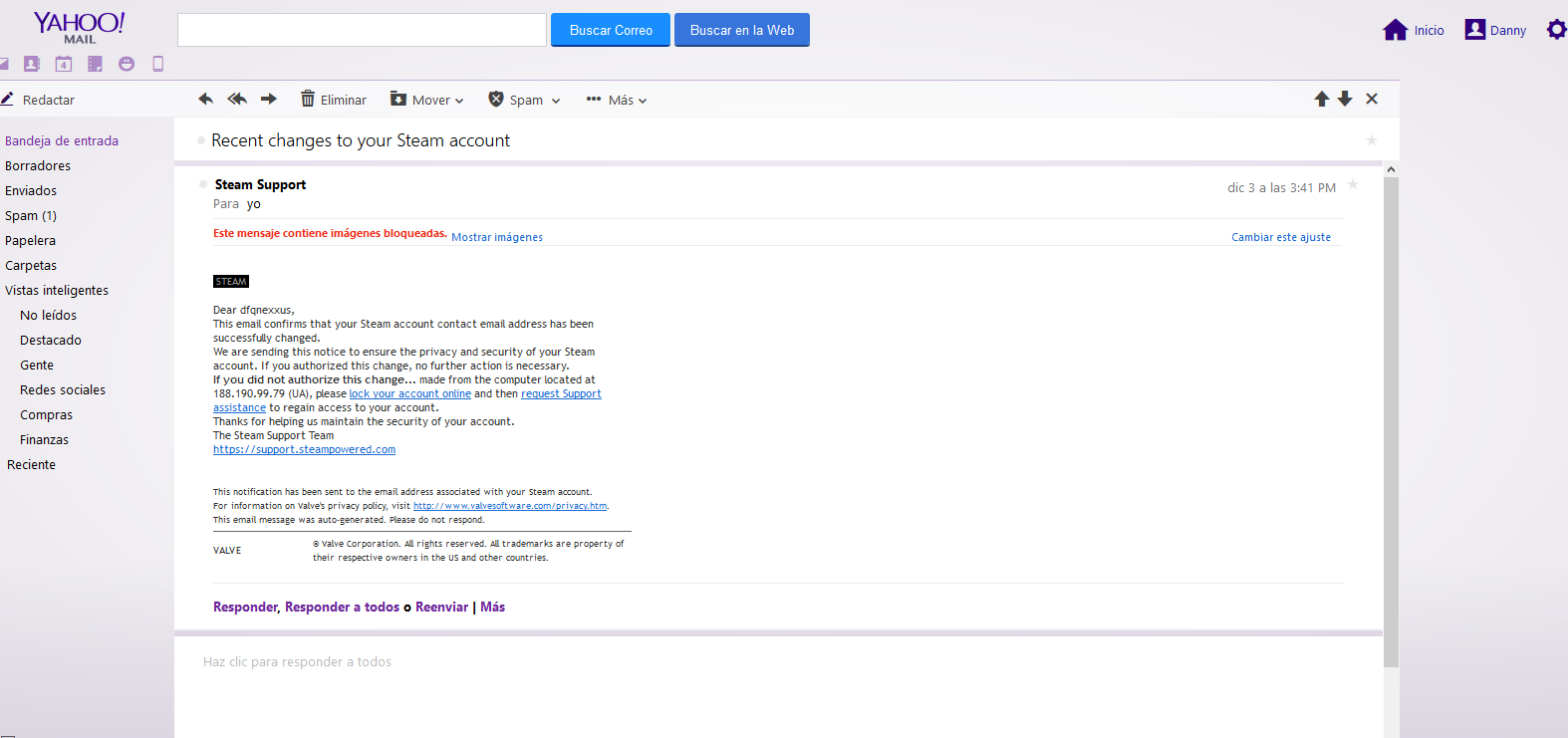Image resolution: width=1568 pixels, height=738 pixels.
Task: Toggle read status dot beside subject
Action: click(x=201, y=140)
